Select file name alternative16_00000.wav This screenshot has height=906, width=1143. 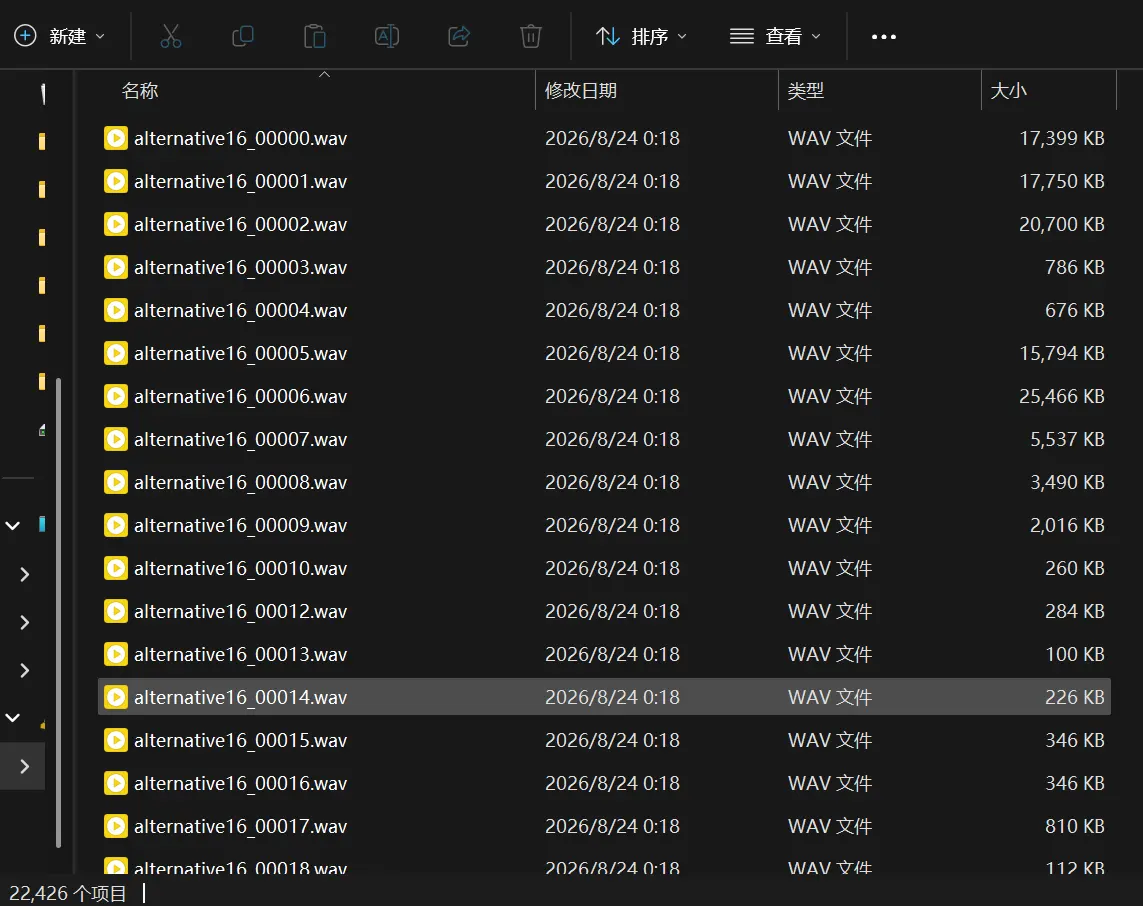241,138
